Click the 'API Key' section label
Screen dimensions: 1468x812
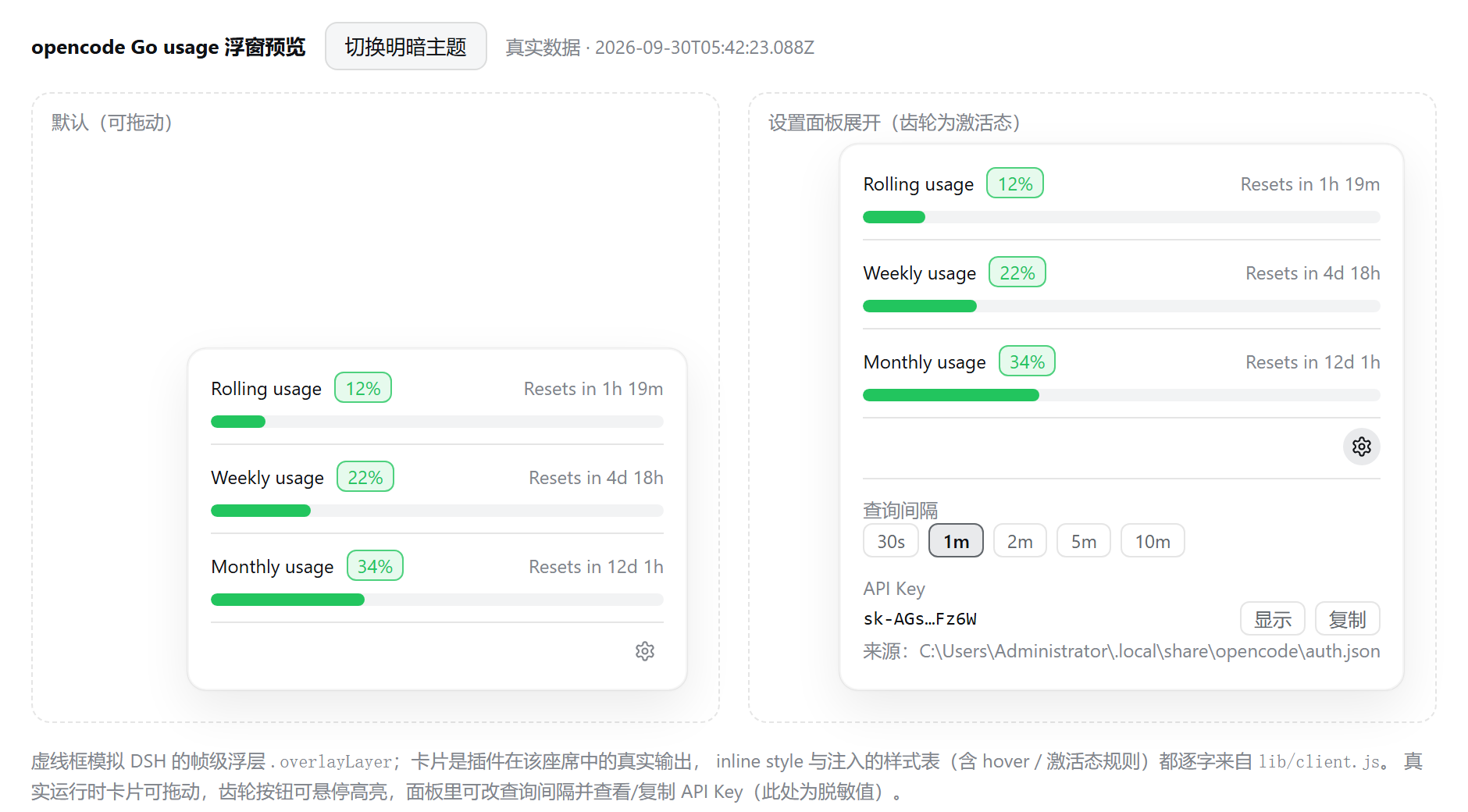pyautogui.click(x=894, y=589)
